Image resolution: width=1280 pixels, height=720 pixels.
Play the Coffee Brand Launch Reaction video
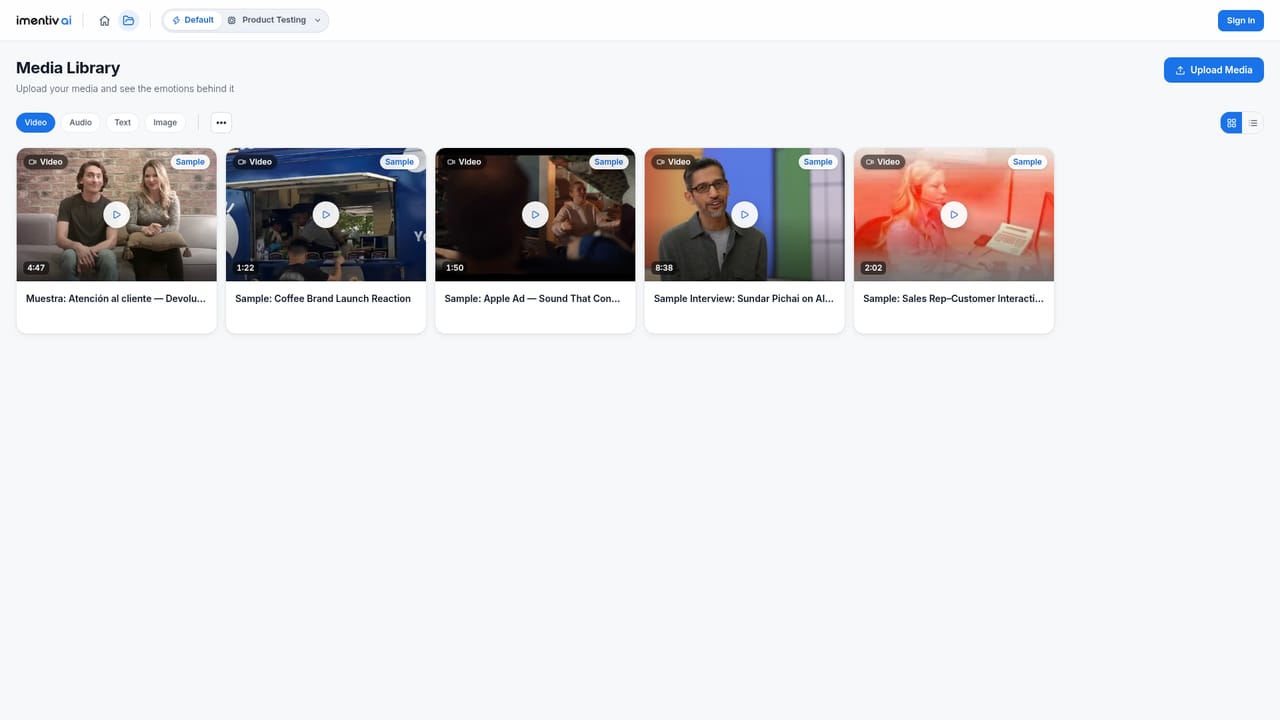(x=326, y=214)
